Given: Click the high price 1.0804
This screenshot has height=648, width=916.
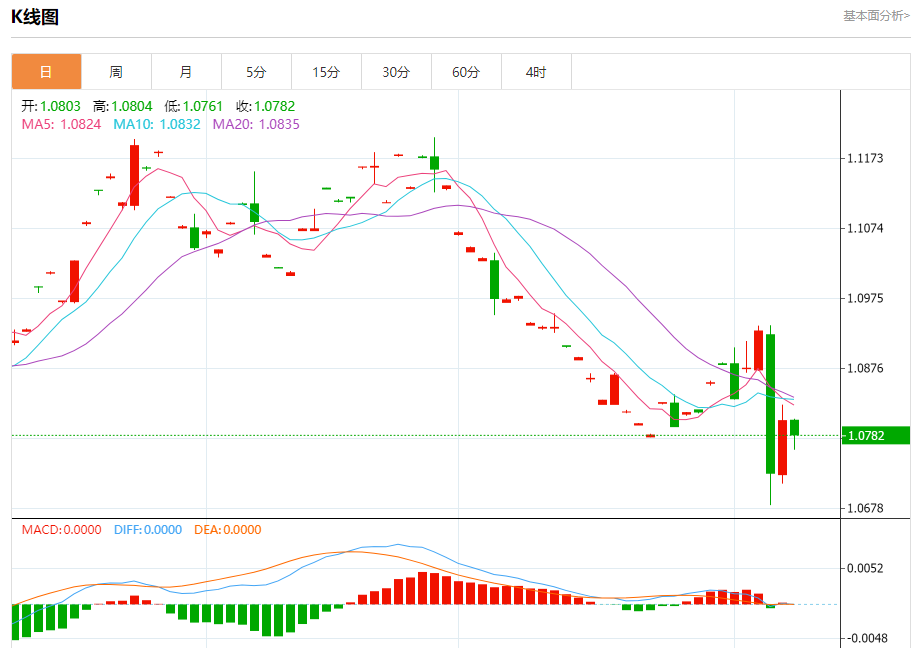Looking at the screenshot, I should click(x=132, y=106).
